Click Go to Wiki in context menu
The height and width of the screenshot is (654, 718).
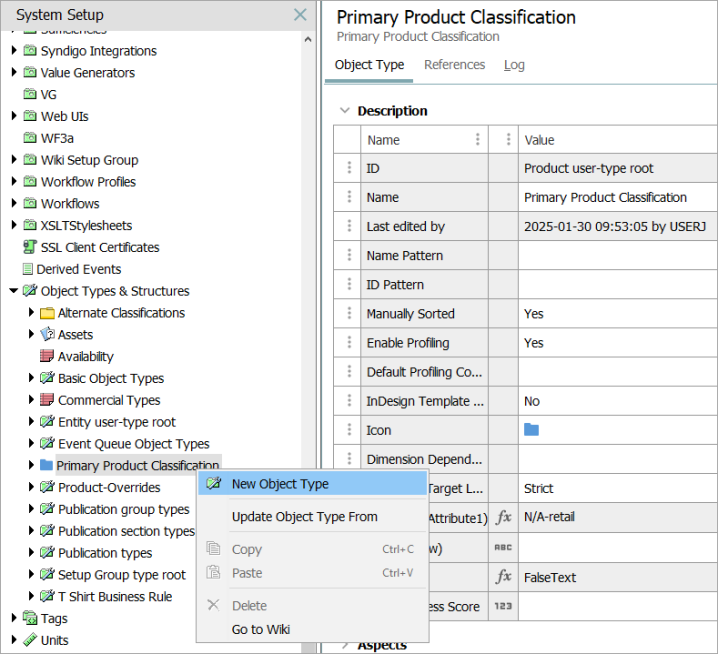click(x=260, y=629)
